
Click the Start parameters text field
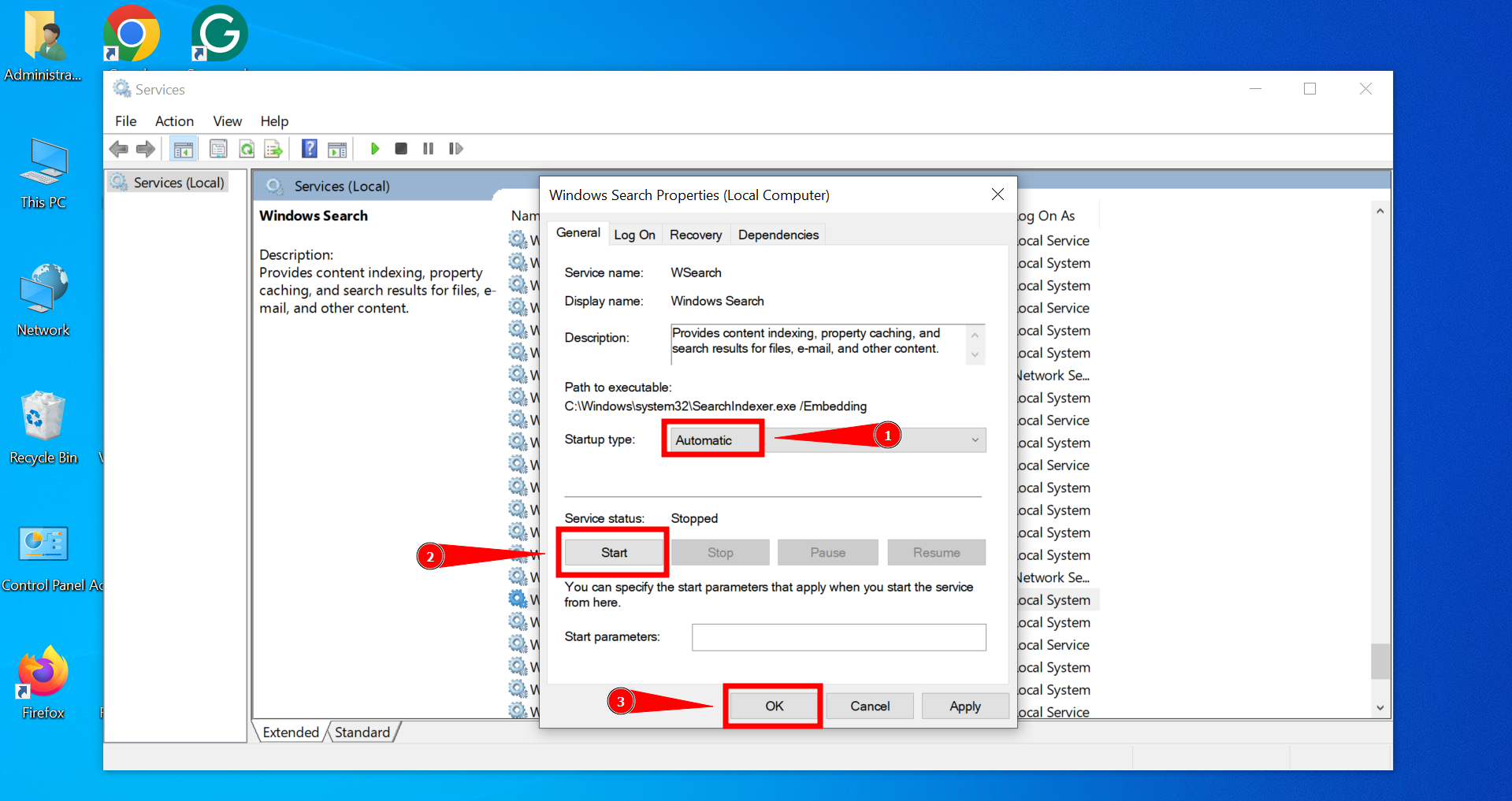click(839, 637)
